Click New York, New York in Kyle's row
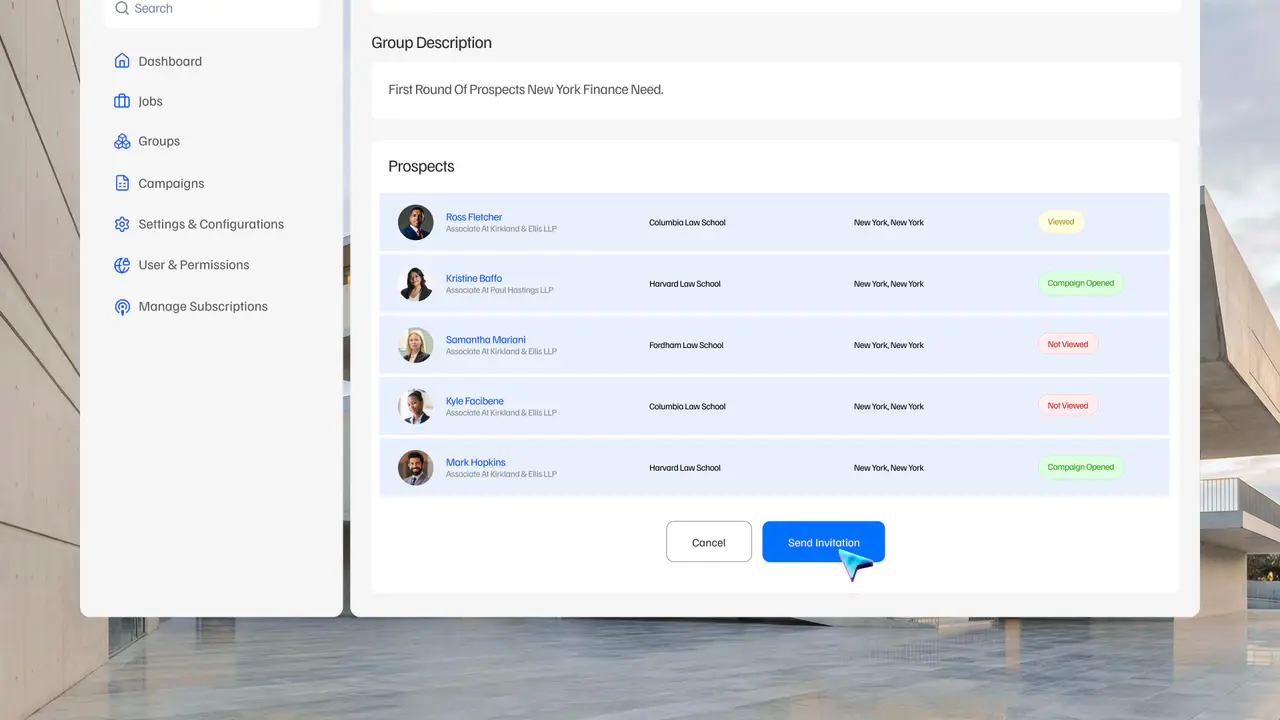Viewport: 1280px width, 720px height. (889, 407)
